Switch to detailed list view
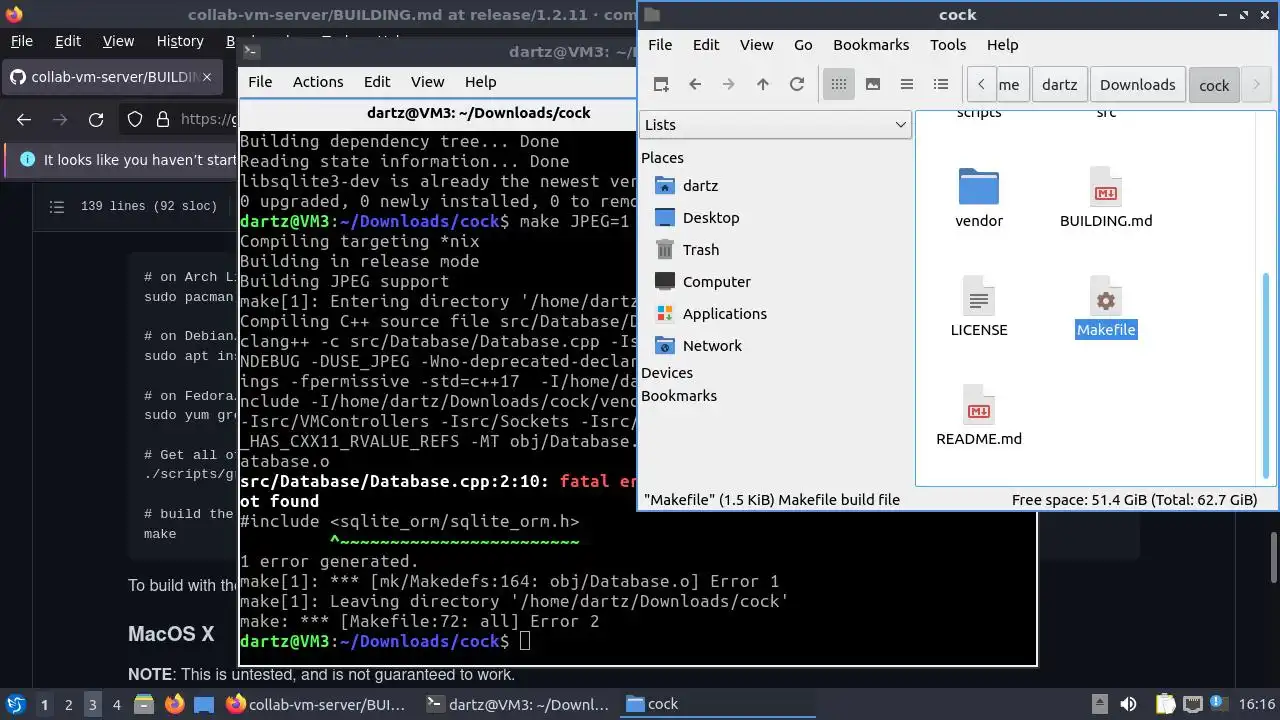The width and height of the screenshot is (1280, 720). click(941, 84)
